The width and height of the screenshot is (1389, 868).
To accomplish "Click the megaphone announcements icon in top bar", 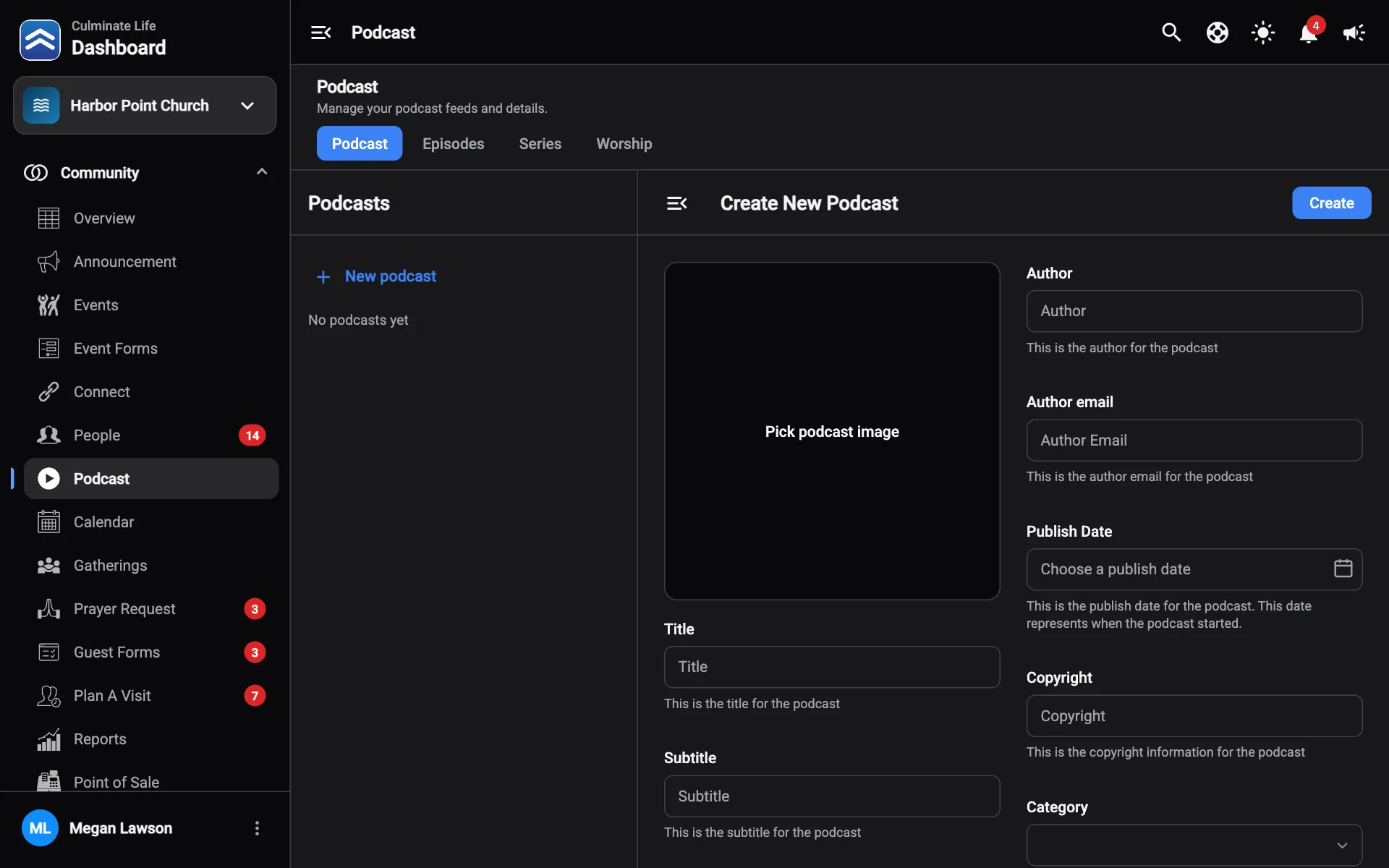I will click(1354, 33).
